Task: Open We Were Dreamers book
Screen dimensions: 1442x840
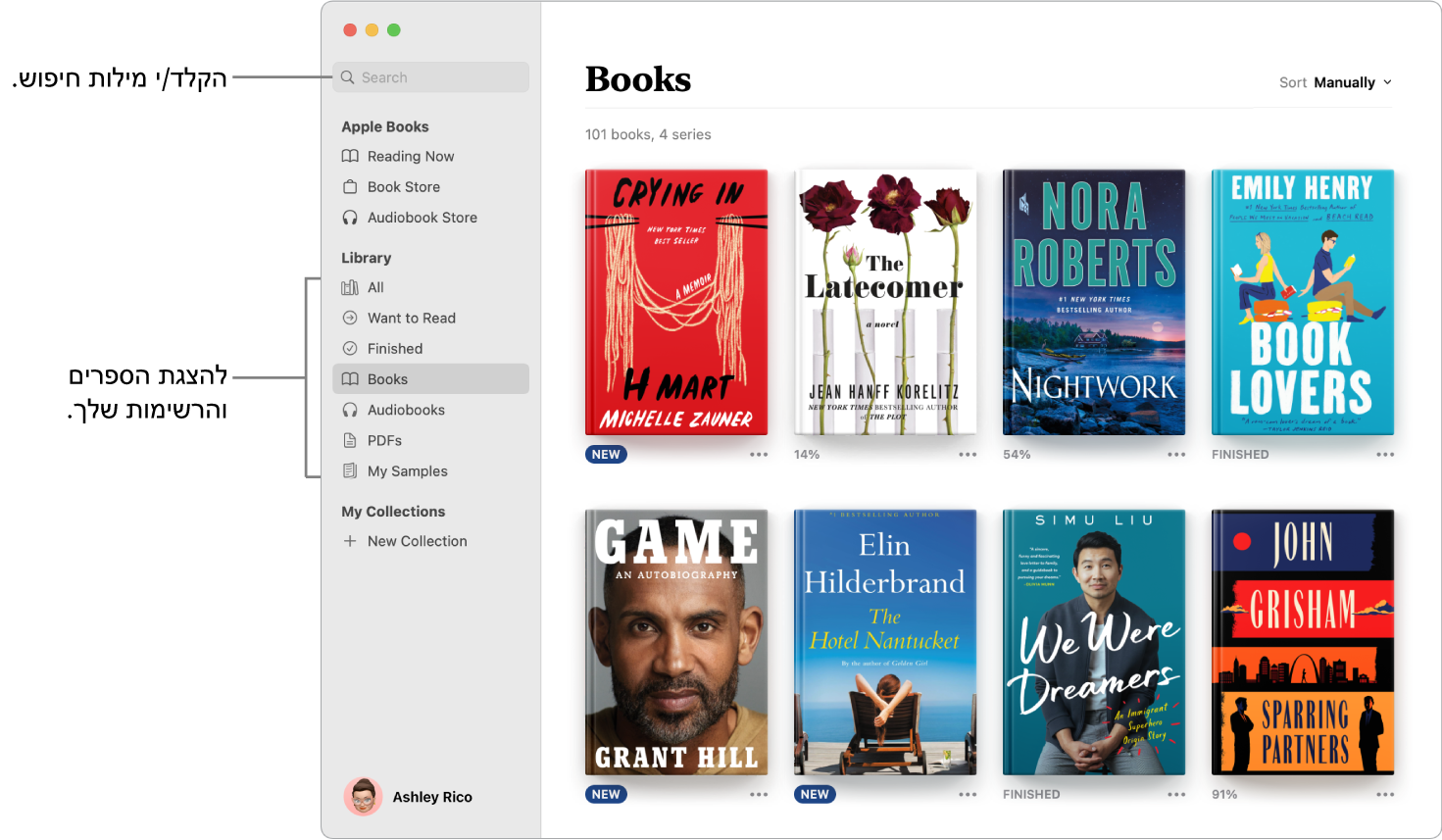Action: tap(1094, 642)
